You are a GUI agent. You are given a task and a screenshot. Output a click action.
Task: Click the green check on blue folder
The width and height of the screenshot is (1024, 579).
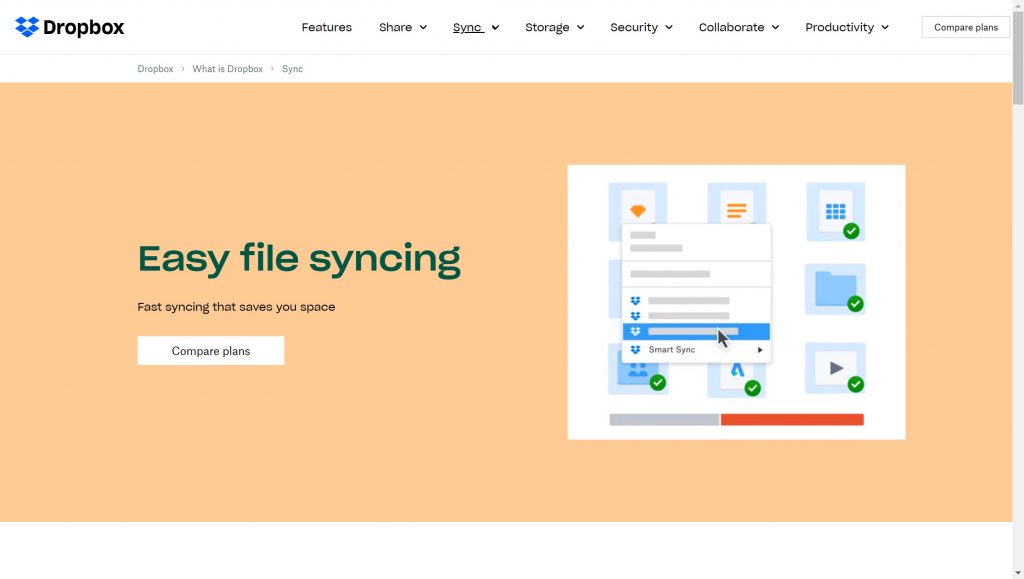point(855,304)
